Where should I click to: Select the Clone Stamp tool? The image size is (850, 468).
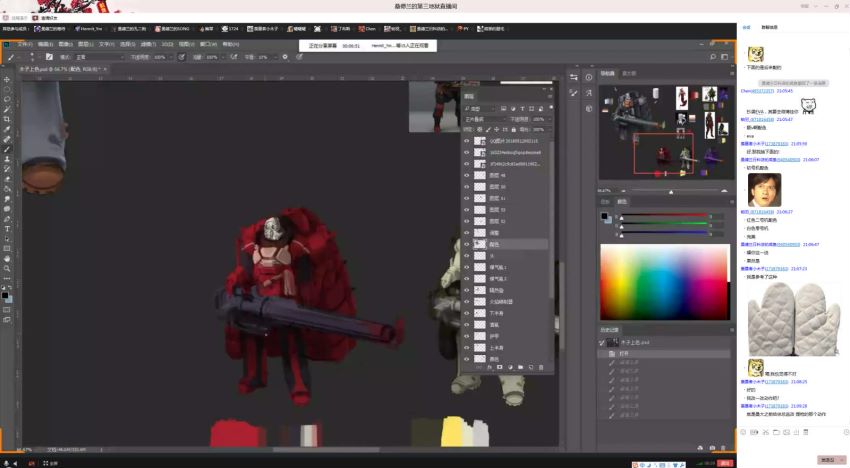point(7,159)
